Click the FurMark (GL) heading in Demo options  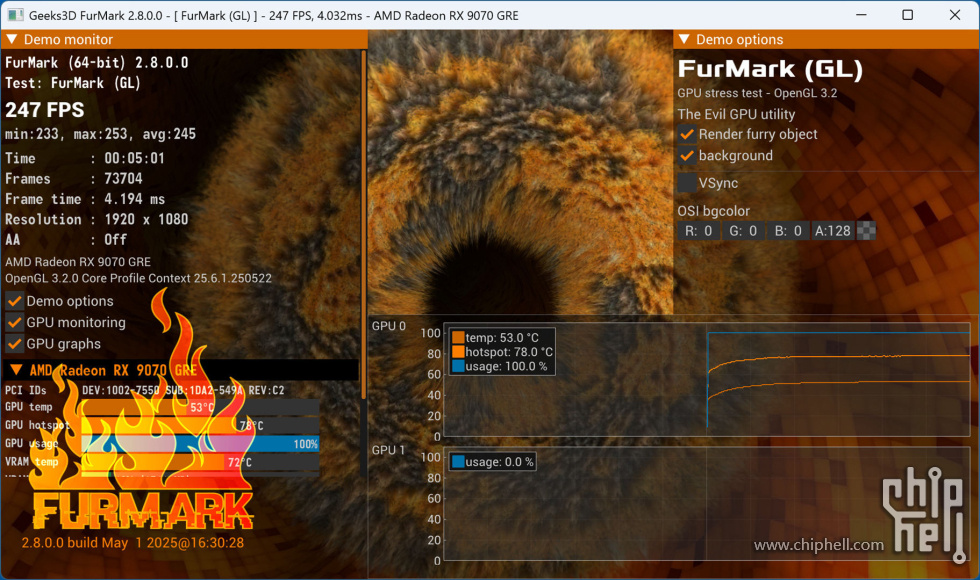tap(770, 69)
